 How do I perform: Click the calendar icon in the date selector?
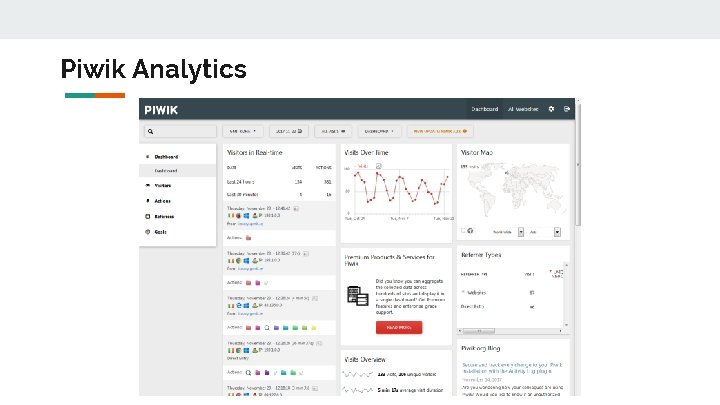point(300,131)
